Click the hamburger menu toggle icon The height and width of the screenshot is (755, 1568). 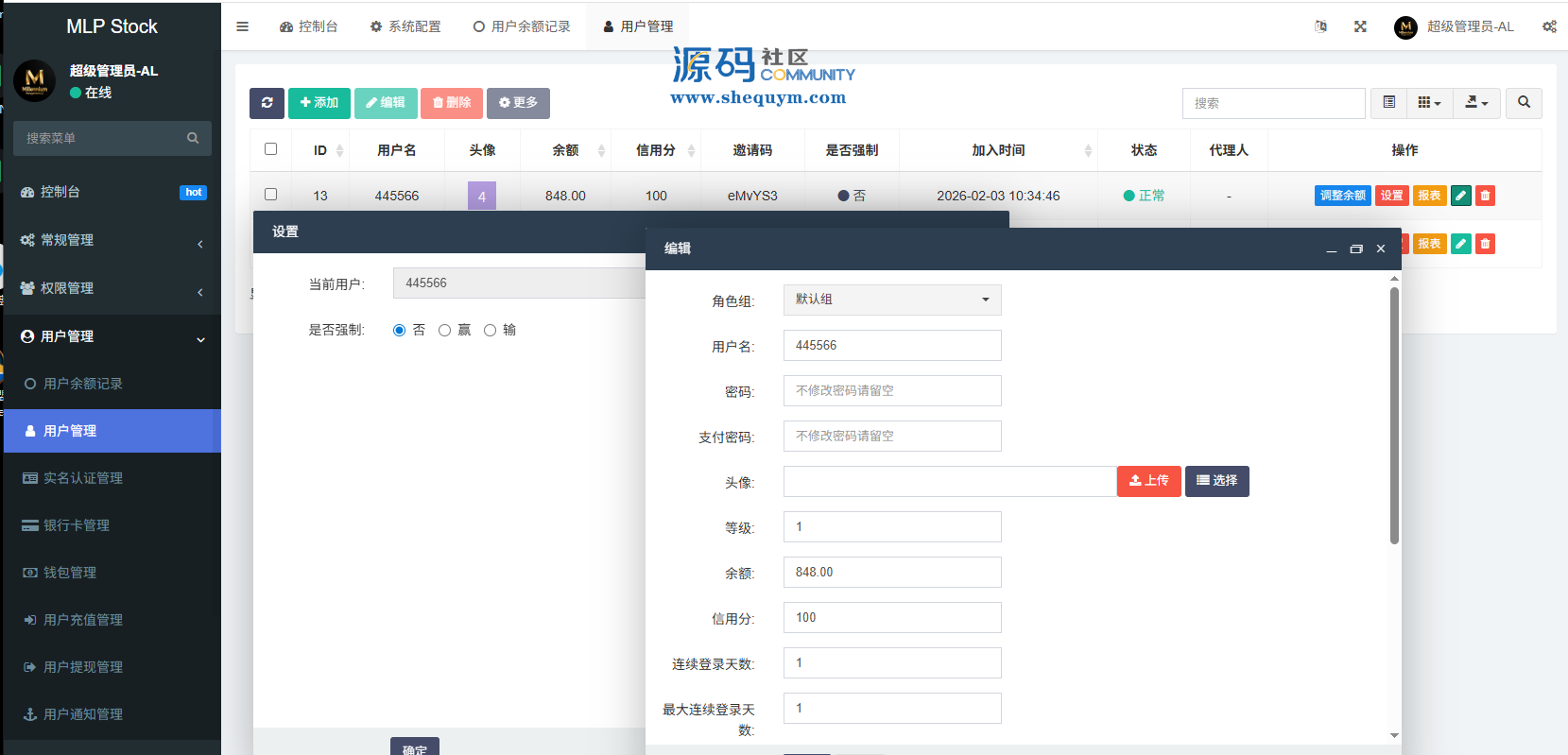243,26
